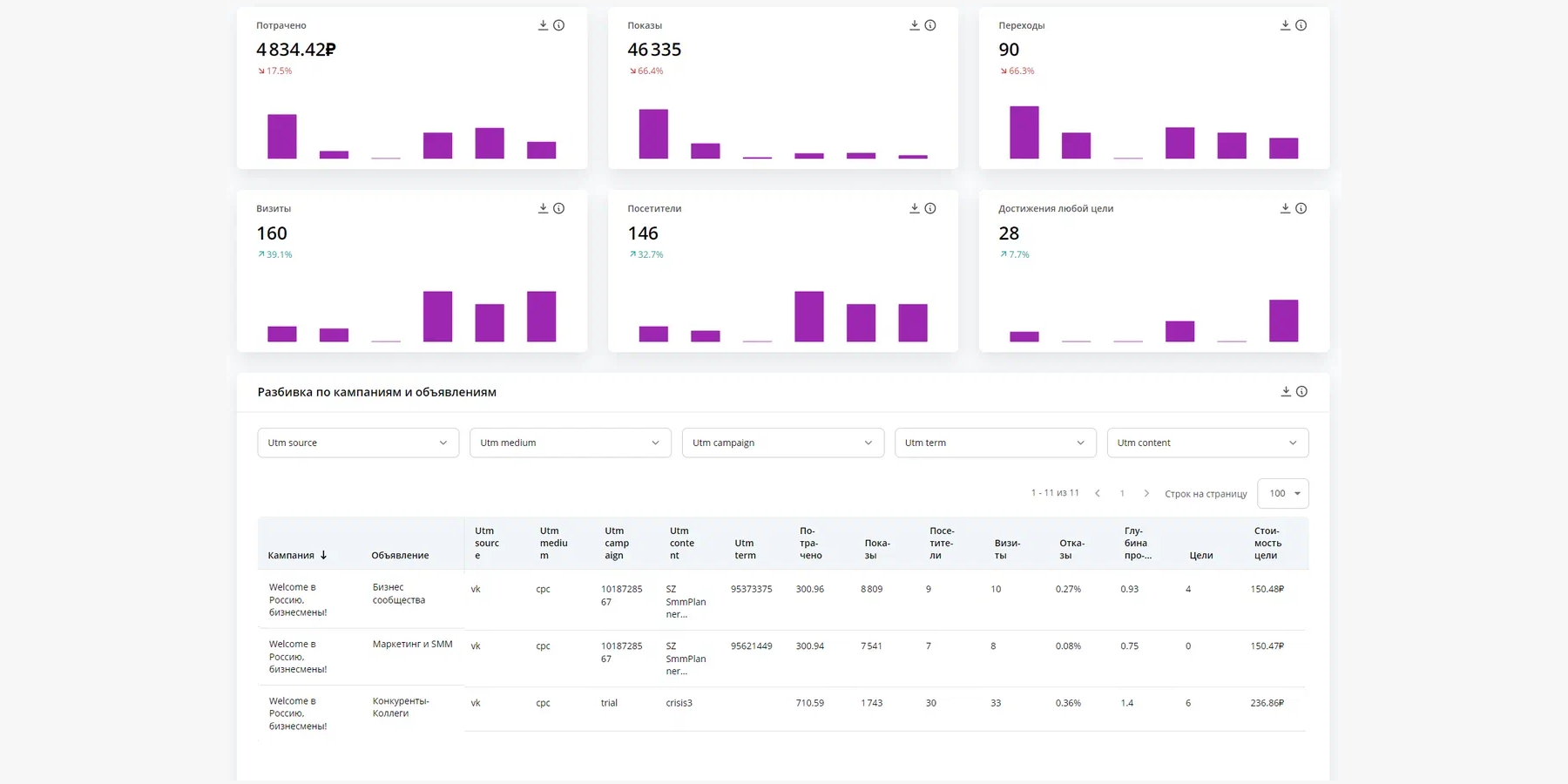The width and height of the screenshot is (1568, 784).
Task: Click campaign 95621449 in the Utm term column
Action: (x=751, y=645)
